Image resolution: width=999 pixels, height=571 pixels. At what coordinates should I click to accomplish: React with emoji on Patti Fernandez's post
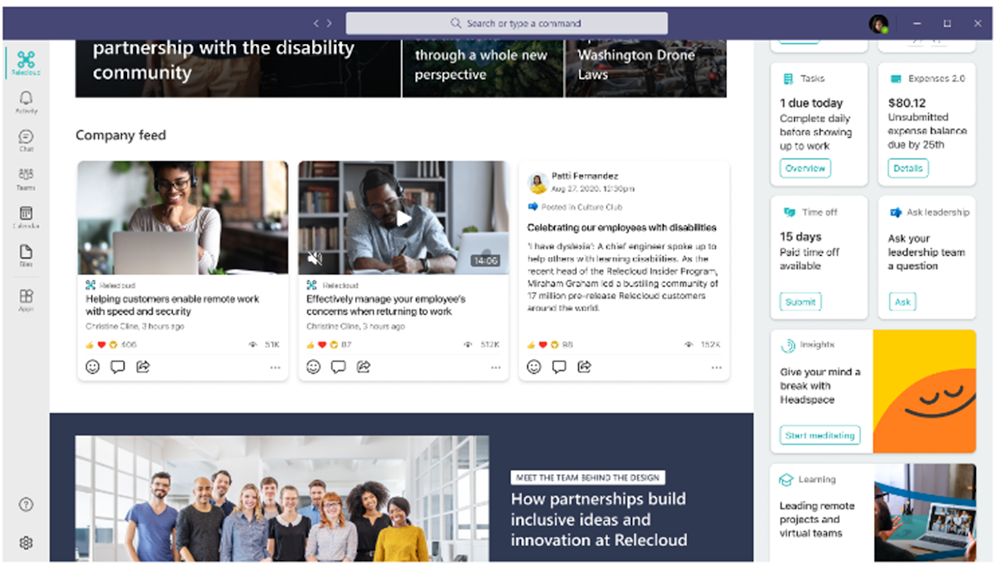[x=534, y=366]
